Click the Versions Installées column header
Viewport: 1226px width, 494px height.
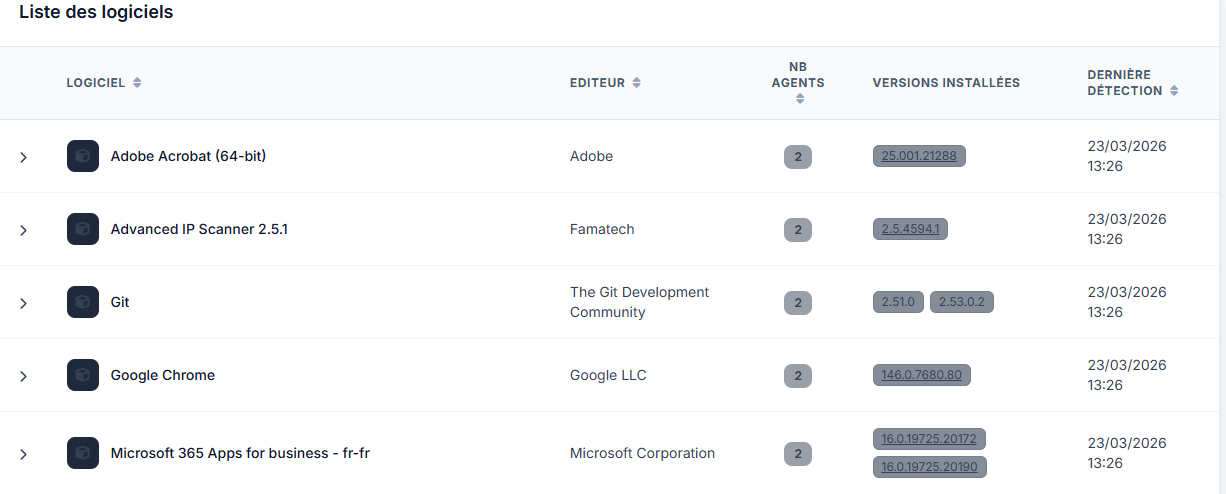946,83
